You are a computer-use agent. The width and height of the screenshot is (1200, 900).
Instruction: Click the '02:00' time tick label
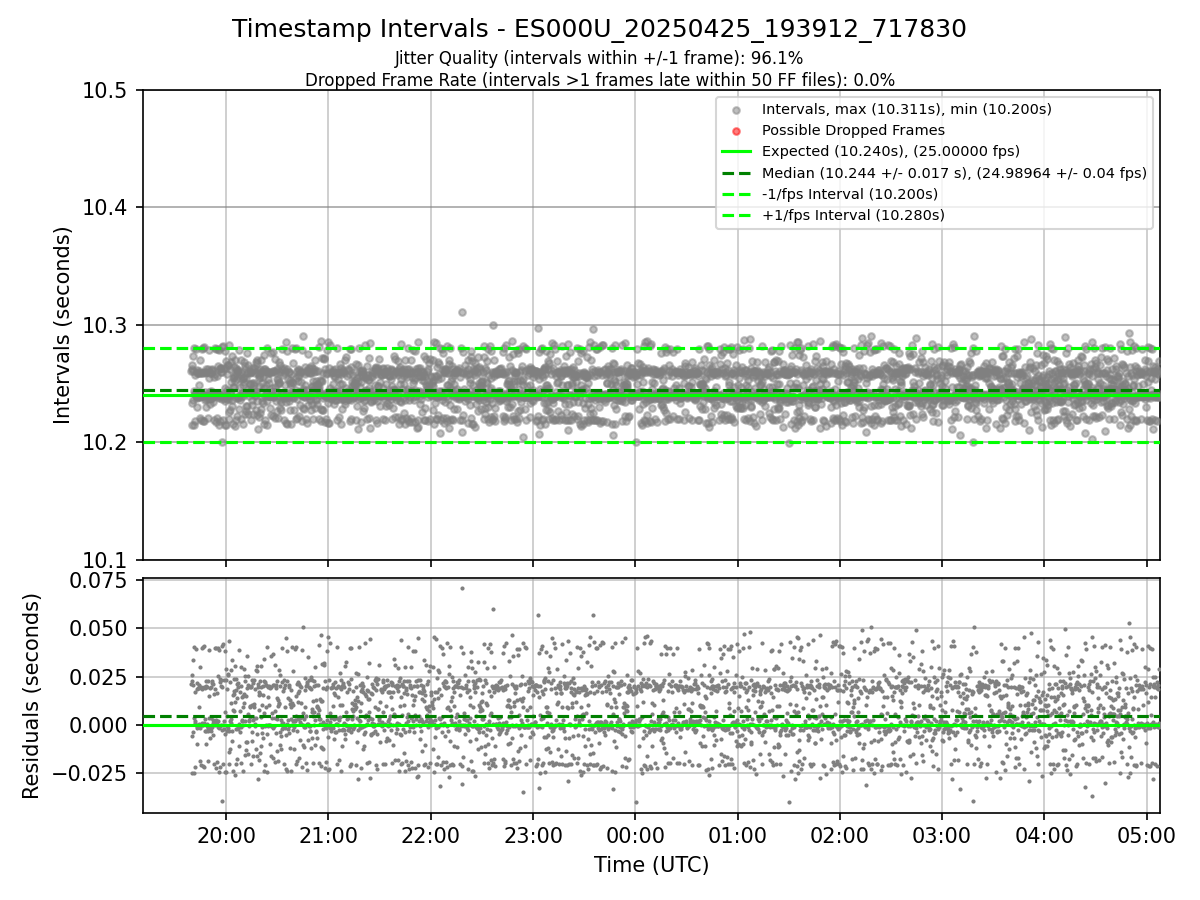[839, 835]
